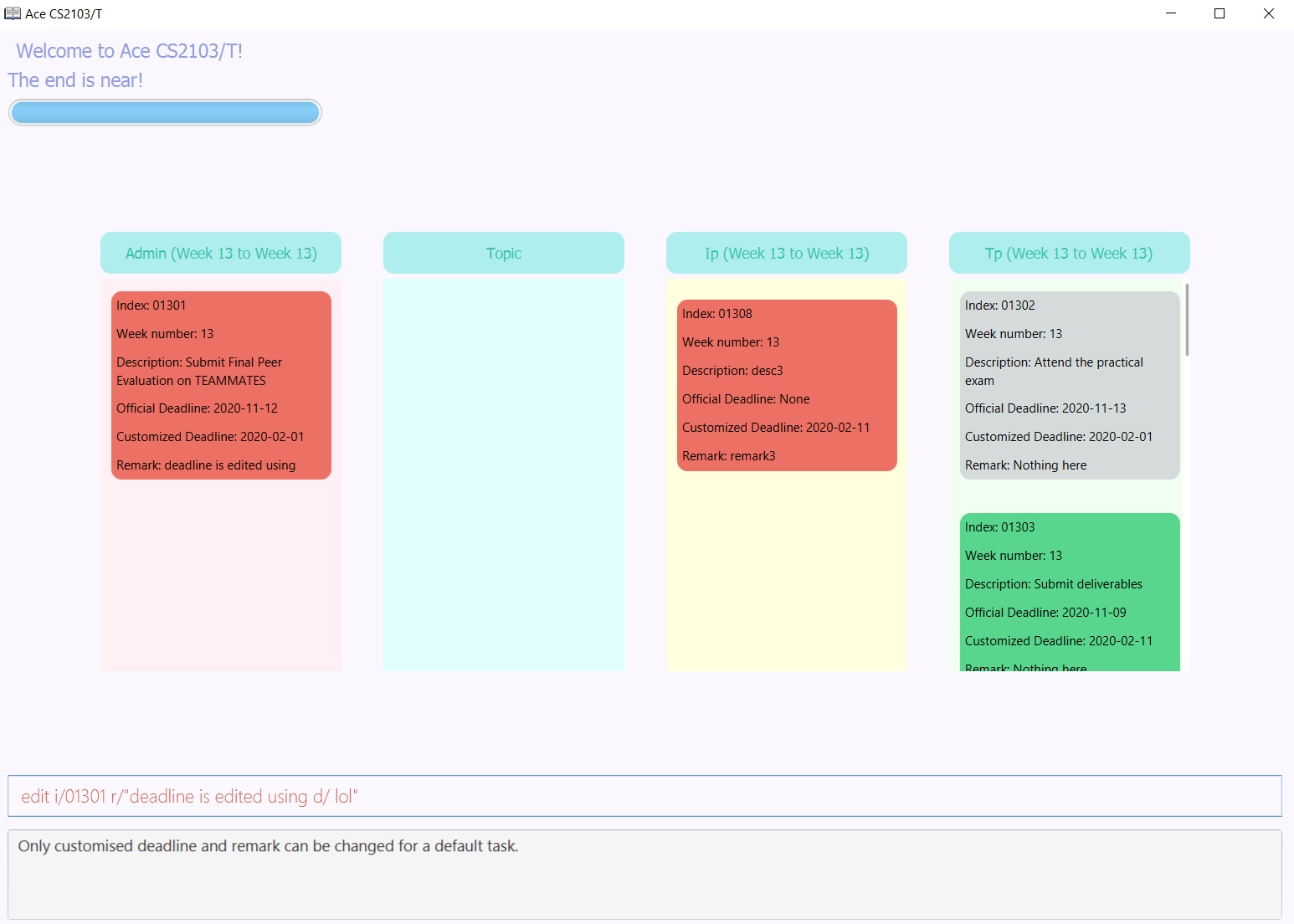Click 'Customized Deadline: 2020-02-01' in card 01301
This screenshot has width=1294, height=924.
click(x=210, y=437)
